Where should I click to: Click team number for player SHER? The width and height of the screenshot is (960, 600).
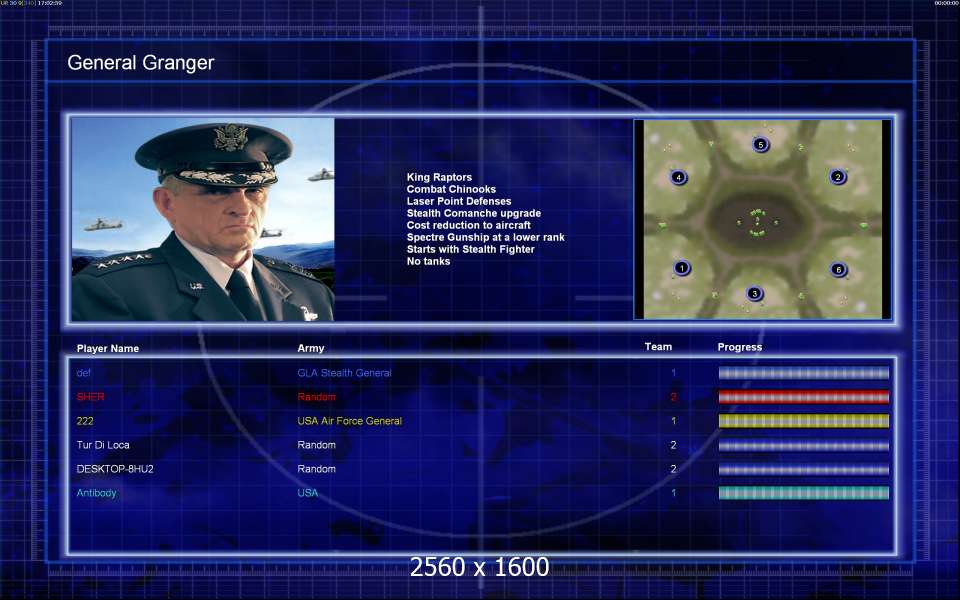click(673, 397)
